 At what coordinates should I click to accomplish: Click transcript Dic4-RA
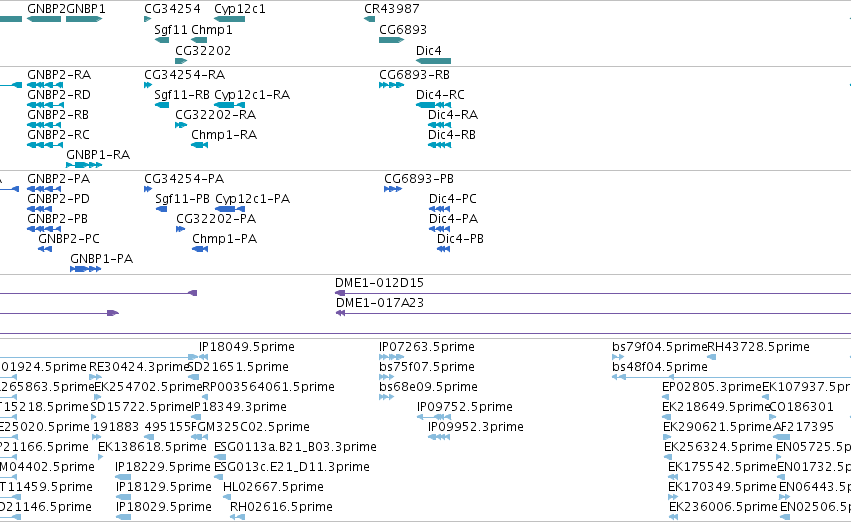453,114
